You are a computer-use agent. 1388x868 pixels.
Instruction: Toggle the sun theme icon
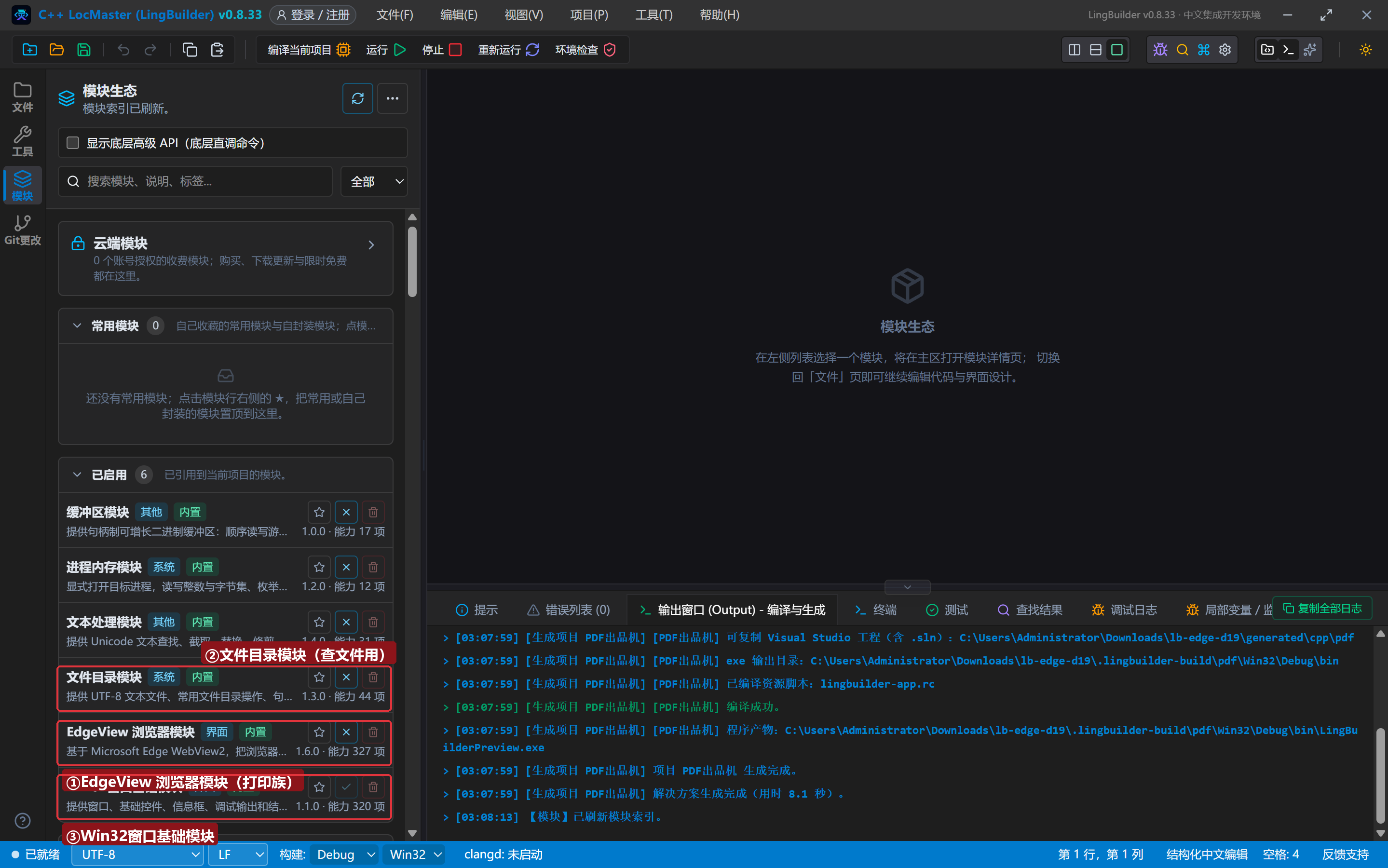pyautogui.click(x=1366, y=50)
